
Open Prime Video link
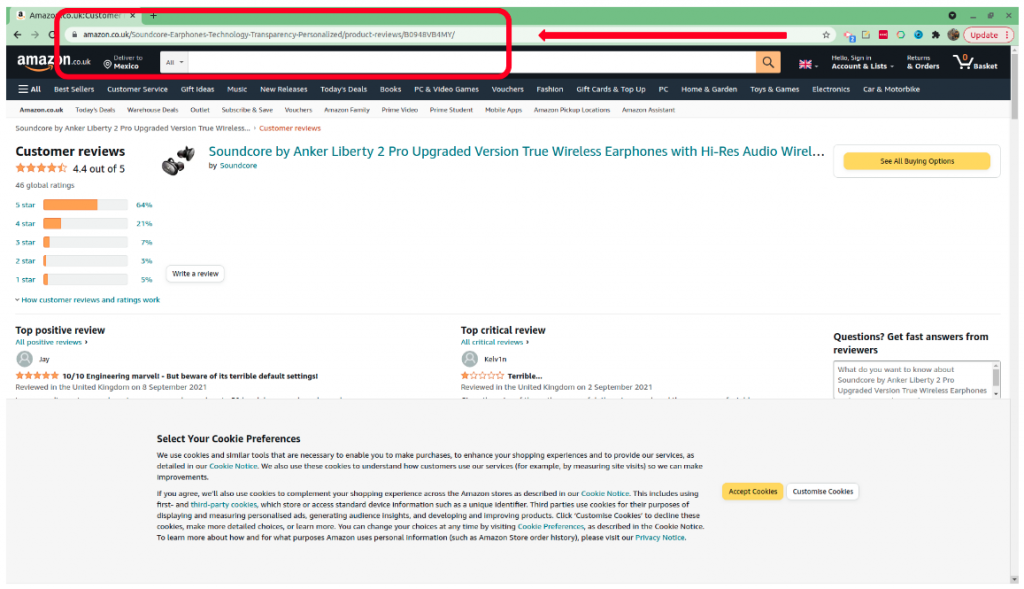pyautogui.click(x=400, y=110)
